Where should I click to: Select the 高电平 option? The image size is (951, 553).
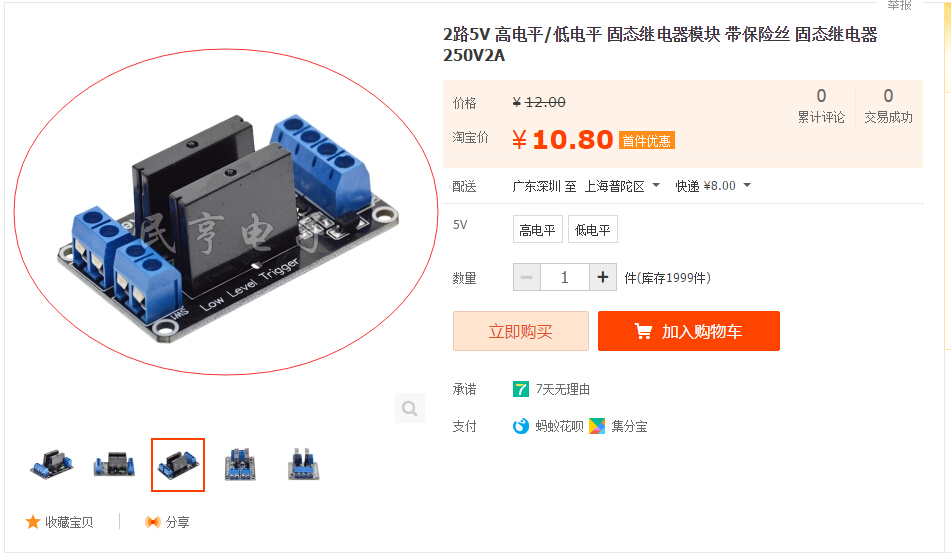tap(537, 229)
